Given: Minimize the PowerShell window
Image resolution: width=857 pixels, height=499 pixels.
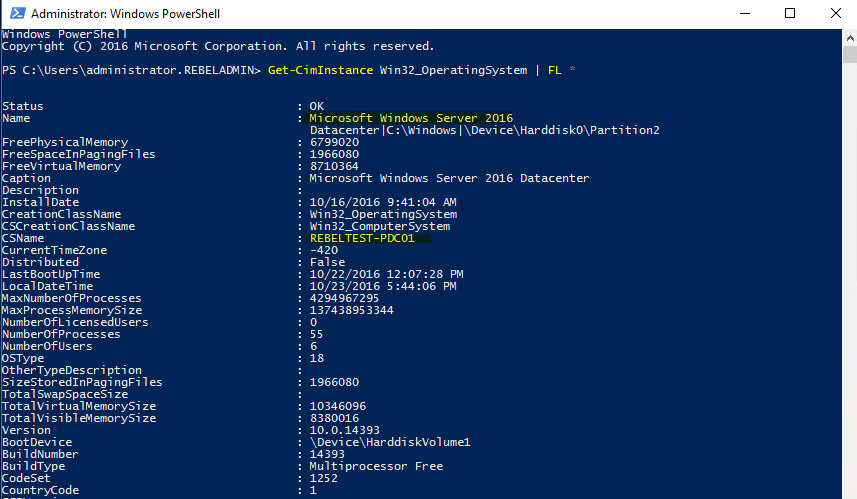Looking at the screenshot, I should (x=744, y=13).
